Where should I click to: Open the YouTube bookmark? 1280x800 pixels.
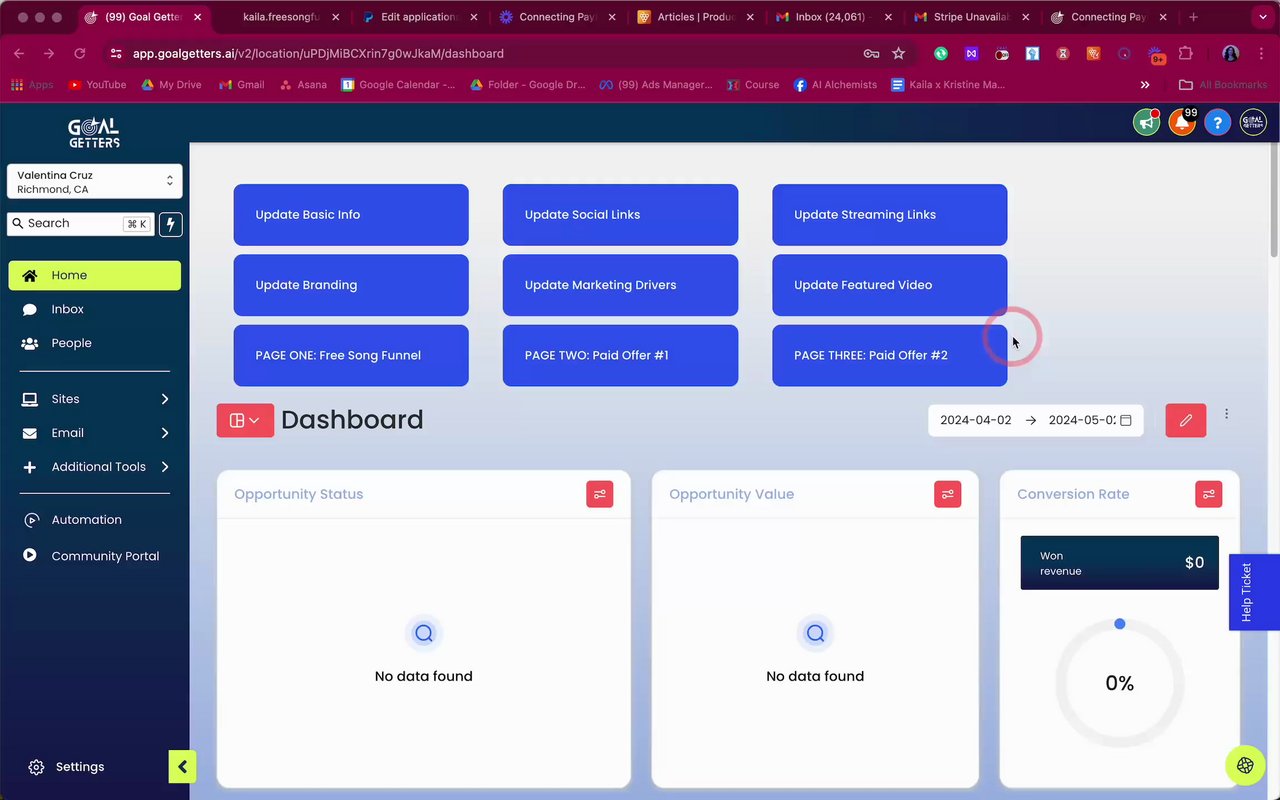tap(97, 85)
